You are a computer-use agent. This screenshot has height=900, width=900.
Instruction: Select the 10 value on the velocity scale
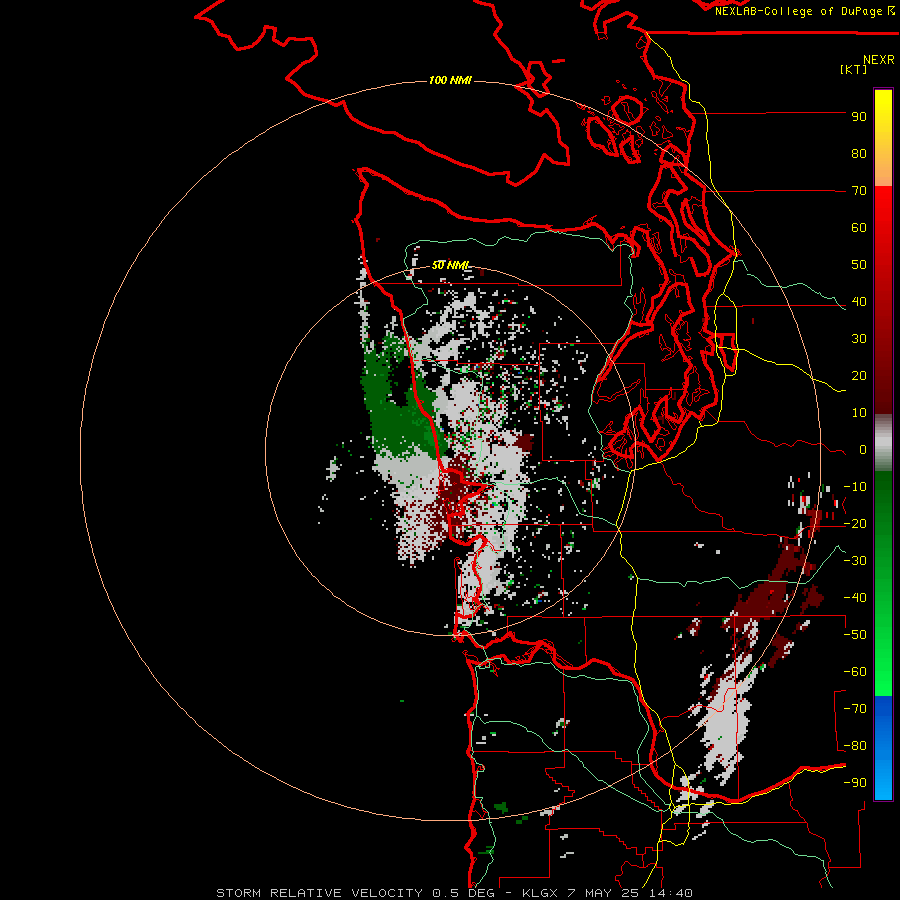click(x=859, y=413)
